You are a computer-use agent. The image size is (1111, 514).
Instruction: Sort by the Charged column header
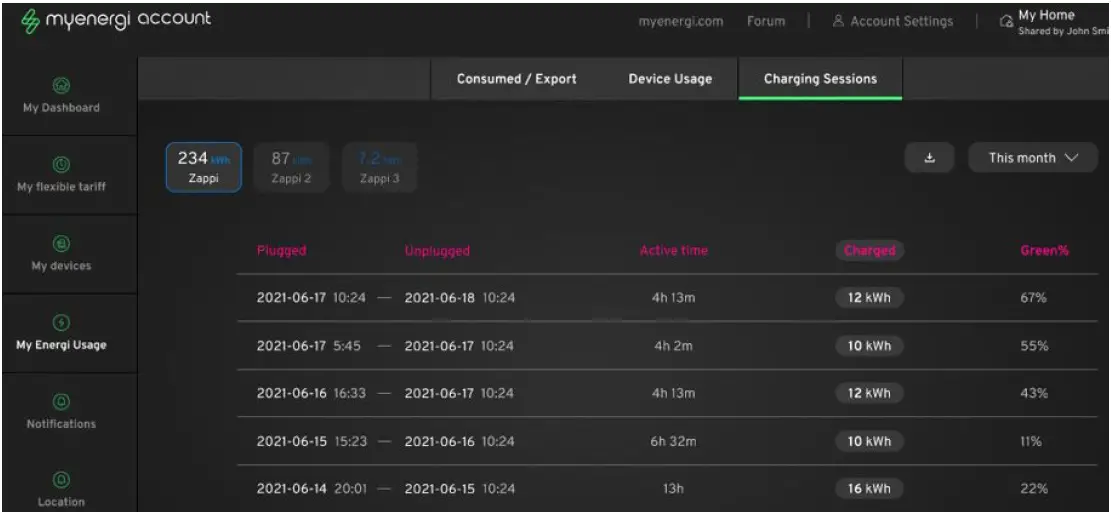point(869,251)
